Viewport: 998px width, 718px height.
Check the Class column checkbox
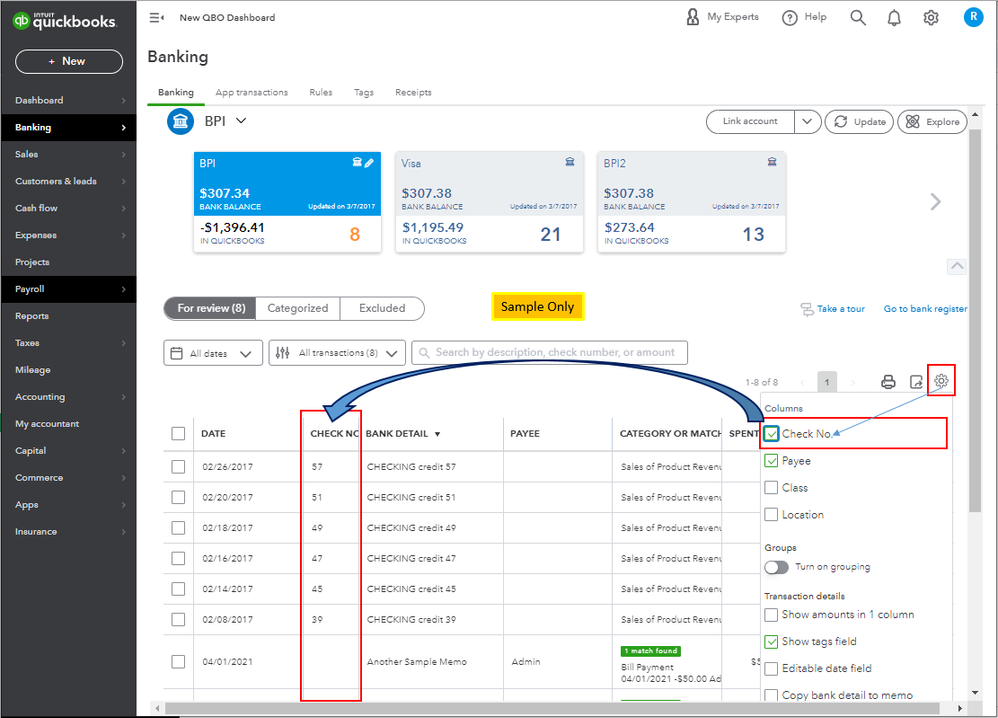click(771, 488)
